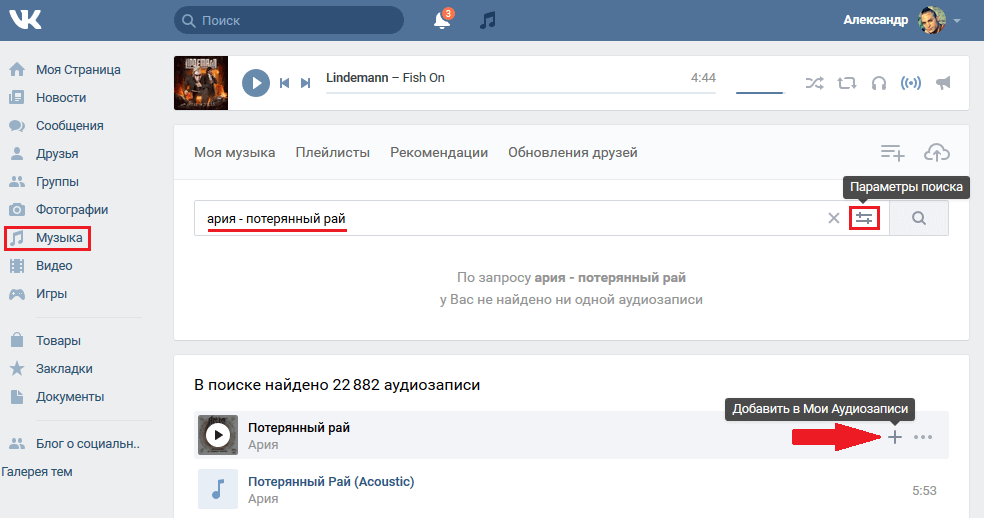
Task: Open the music note player icon in header
Action: pos(488,20)
